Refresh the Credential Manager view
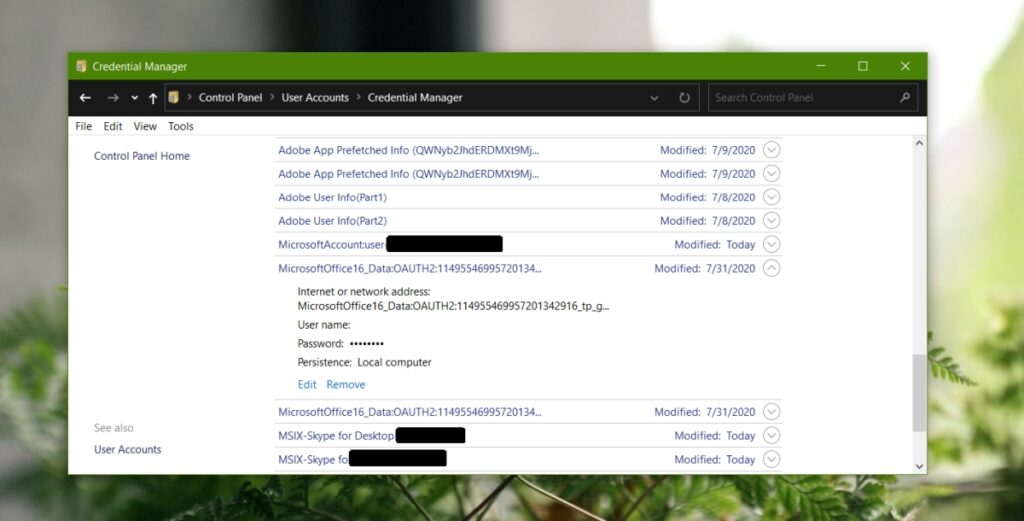 684,98
